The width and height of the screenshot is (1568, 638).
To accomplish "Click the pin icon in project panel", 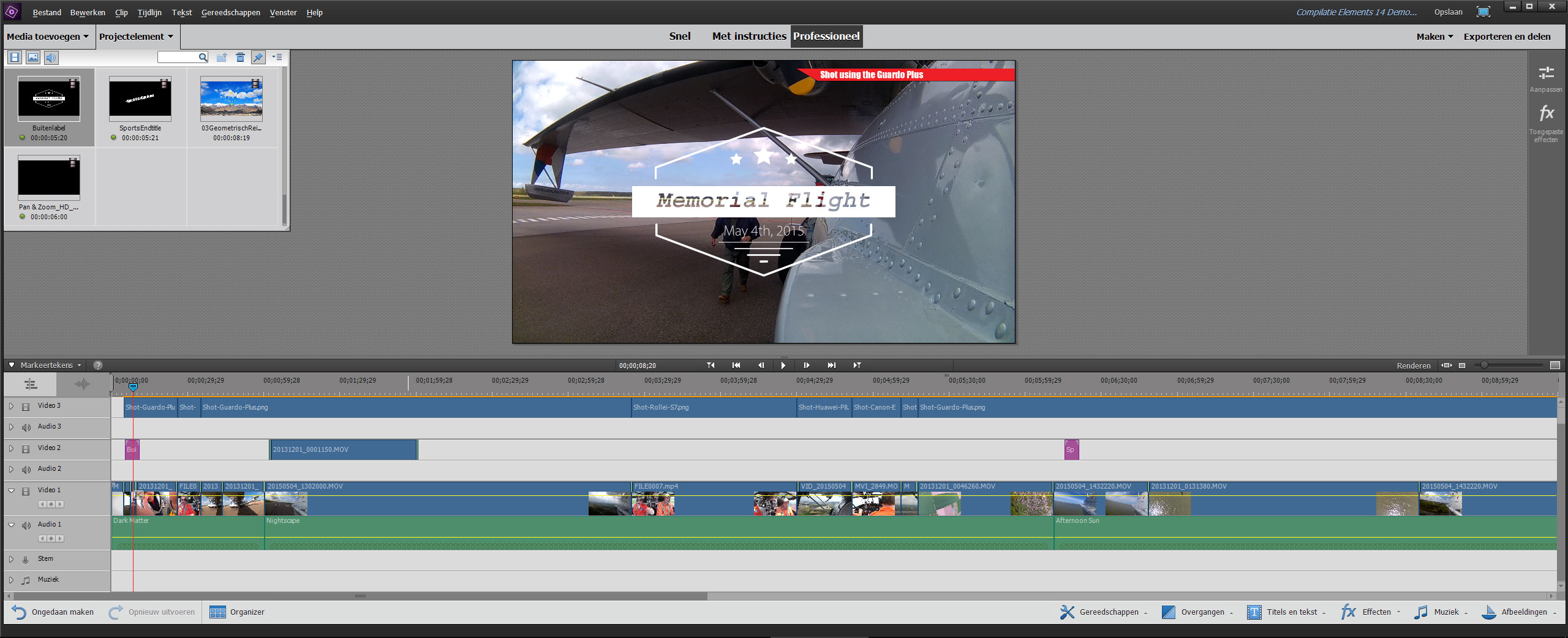I will [x=258, y=58].
